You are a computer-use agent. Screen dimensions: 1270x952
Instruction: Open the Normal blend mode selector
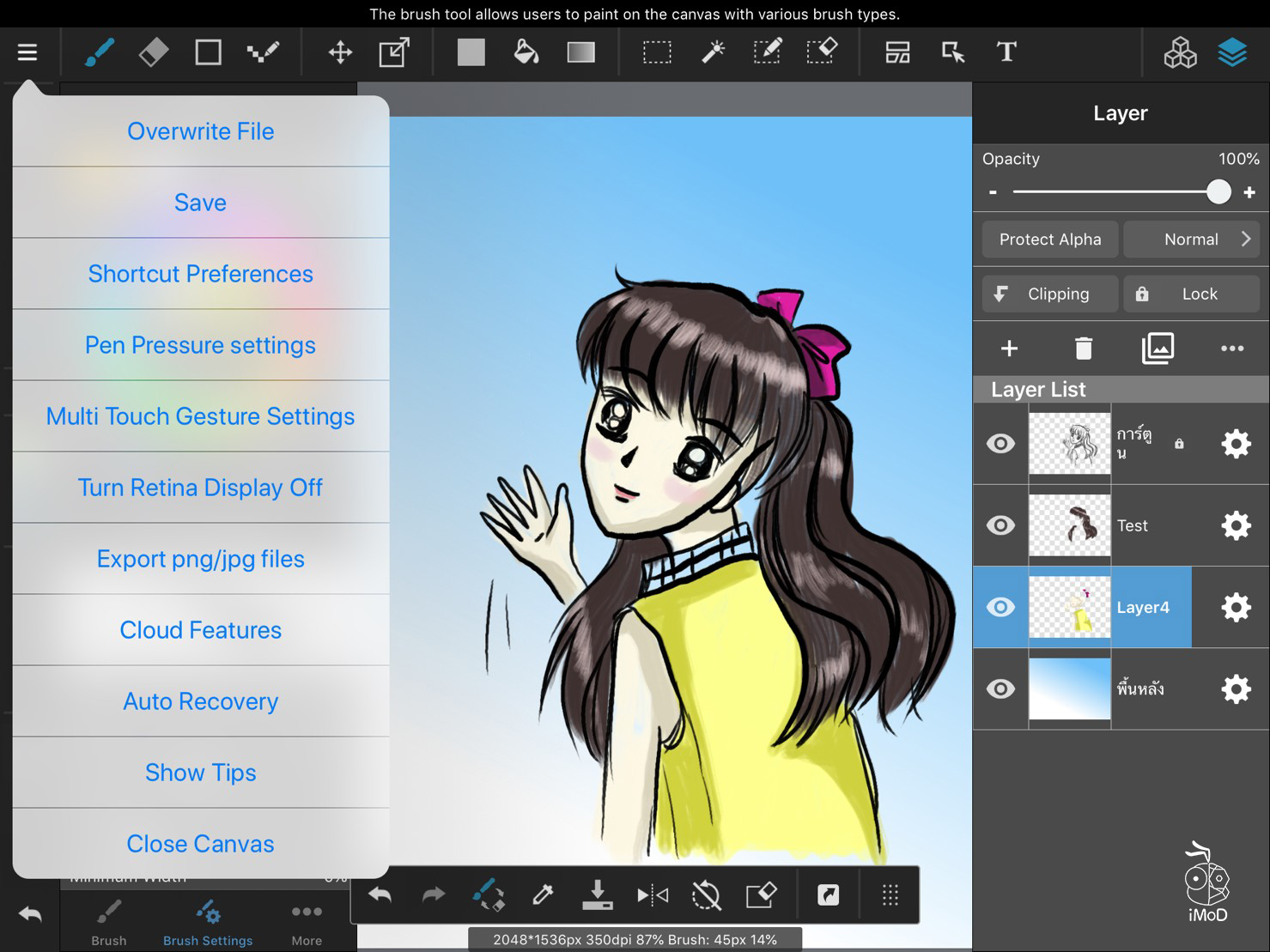[1191, 239]
